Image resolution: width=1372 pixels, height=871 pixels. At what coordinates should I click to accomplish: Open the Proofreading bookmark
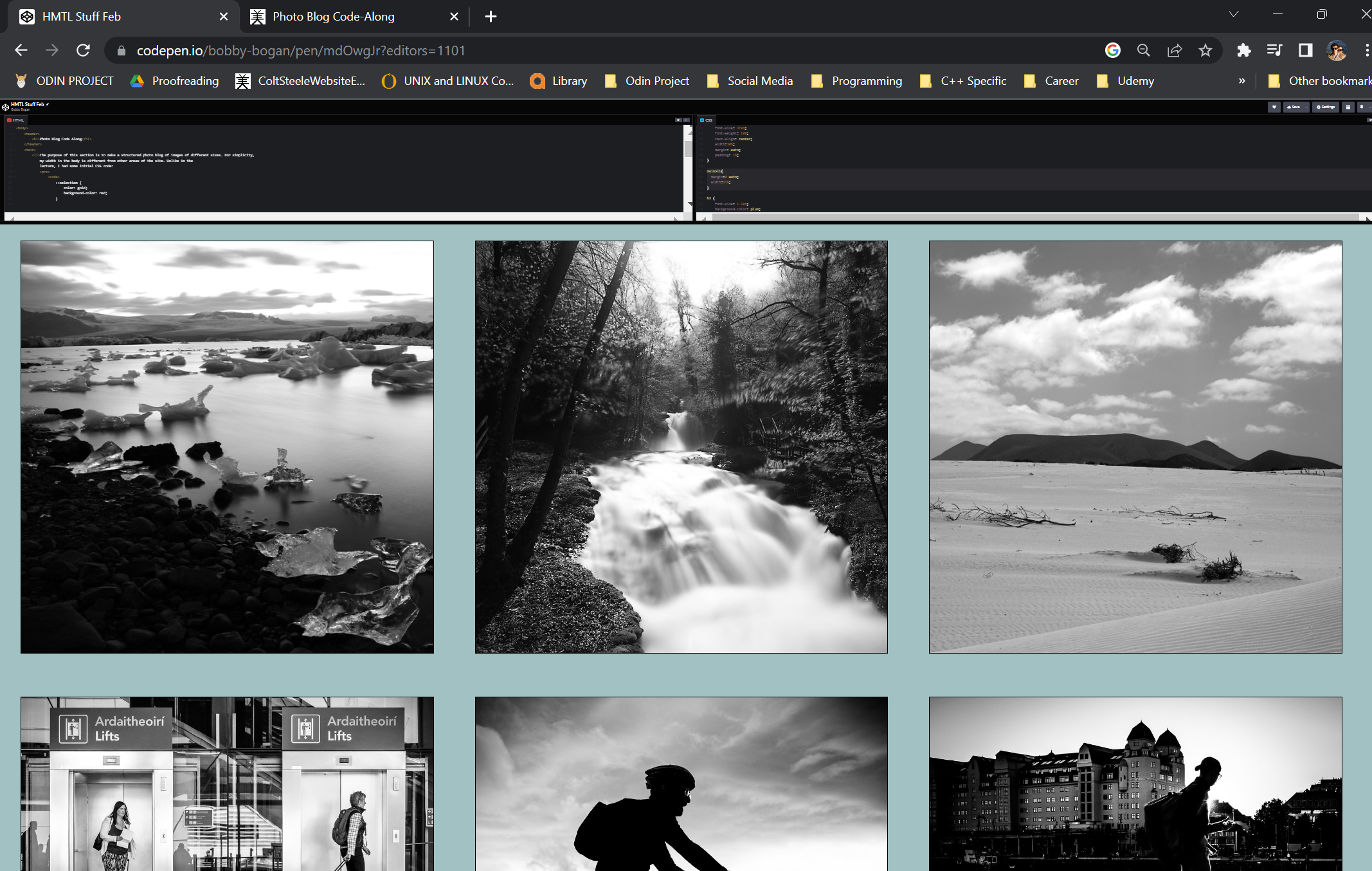(175, 80)
